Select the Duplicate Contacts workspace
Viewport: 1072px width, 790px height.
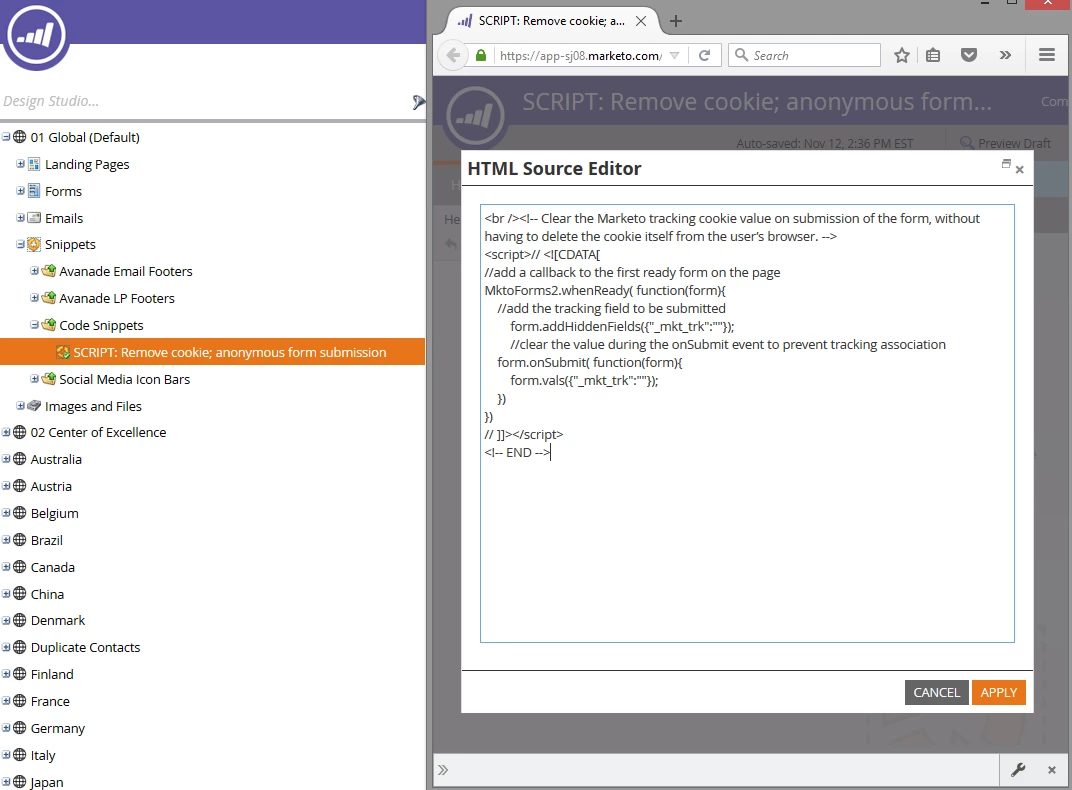click(x=85, y=647)
